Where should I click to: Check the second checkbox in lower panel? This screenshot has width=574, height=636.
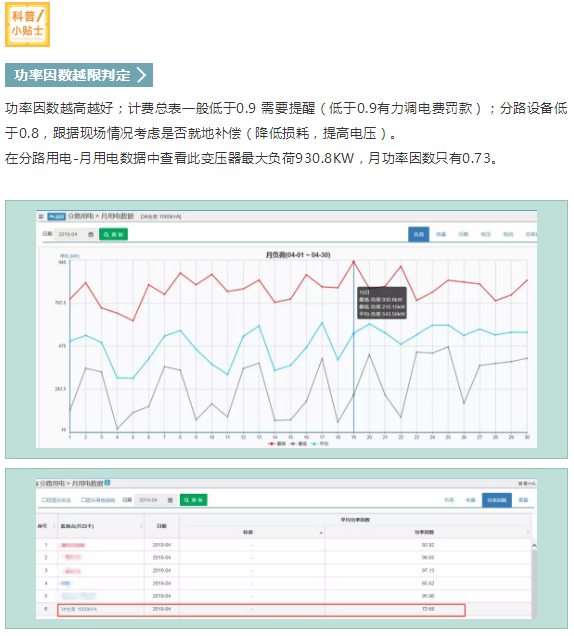83,500
